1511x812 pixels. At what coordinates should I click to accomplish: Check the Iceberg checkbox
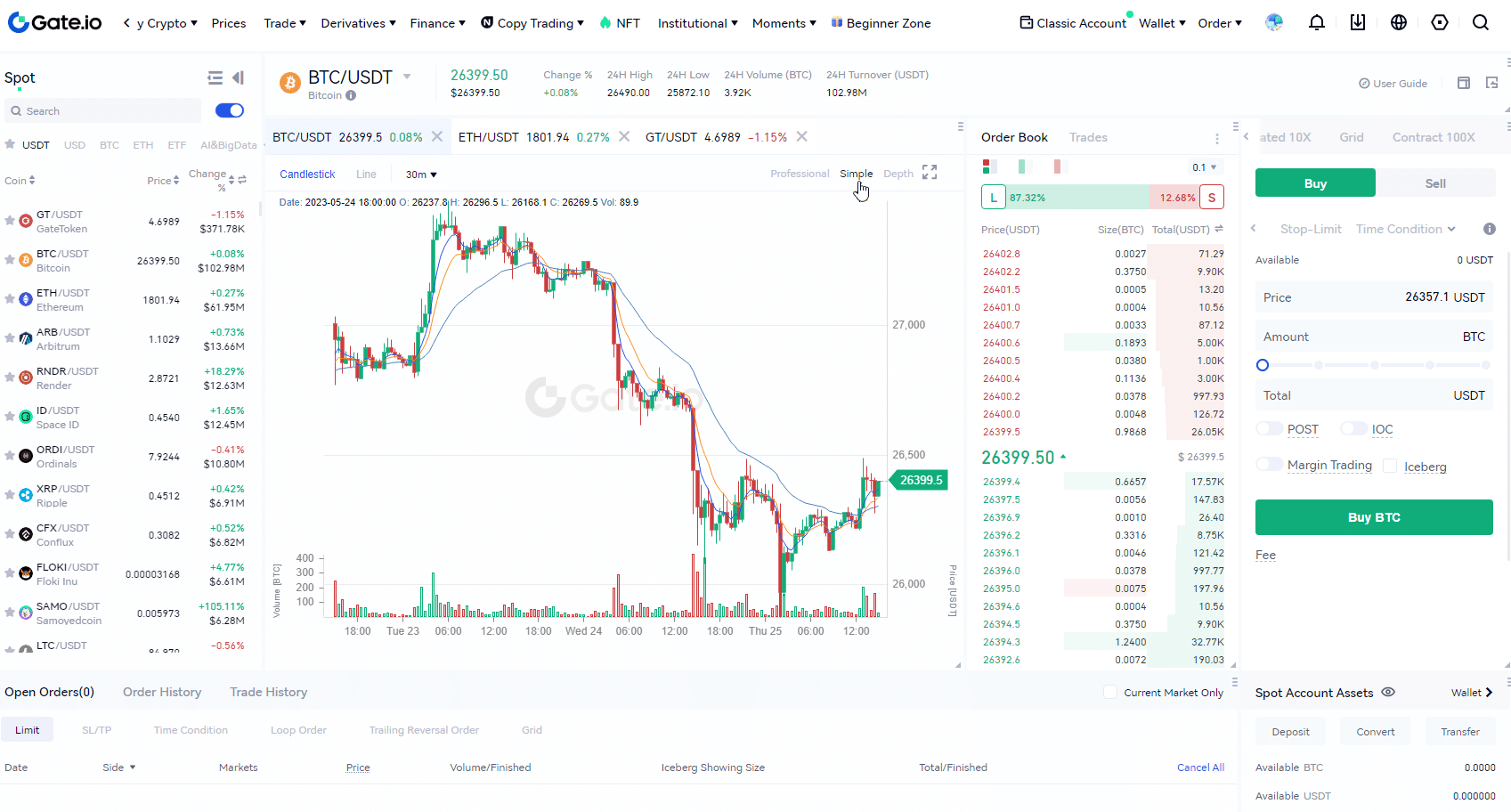pos(1390,466)
